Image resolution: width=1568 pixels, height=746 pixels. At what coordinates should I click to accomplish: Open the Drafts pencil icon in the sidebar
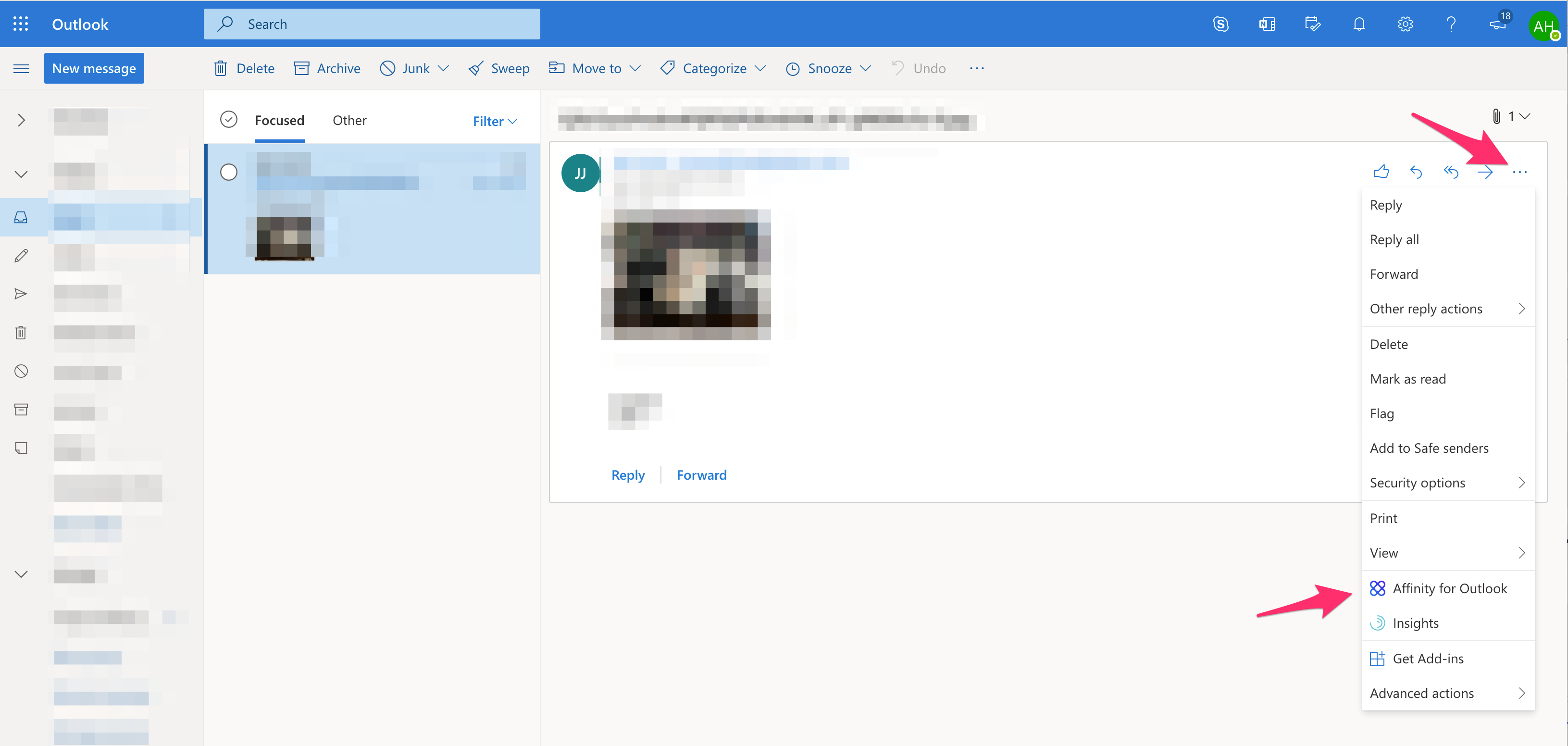(21, 256)
